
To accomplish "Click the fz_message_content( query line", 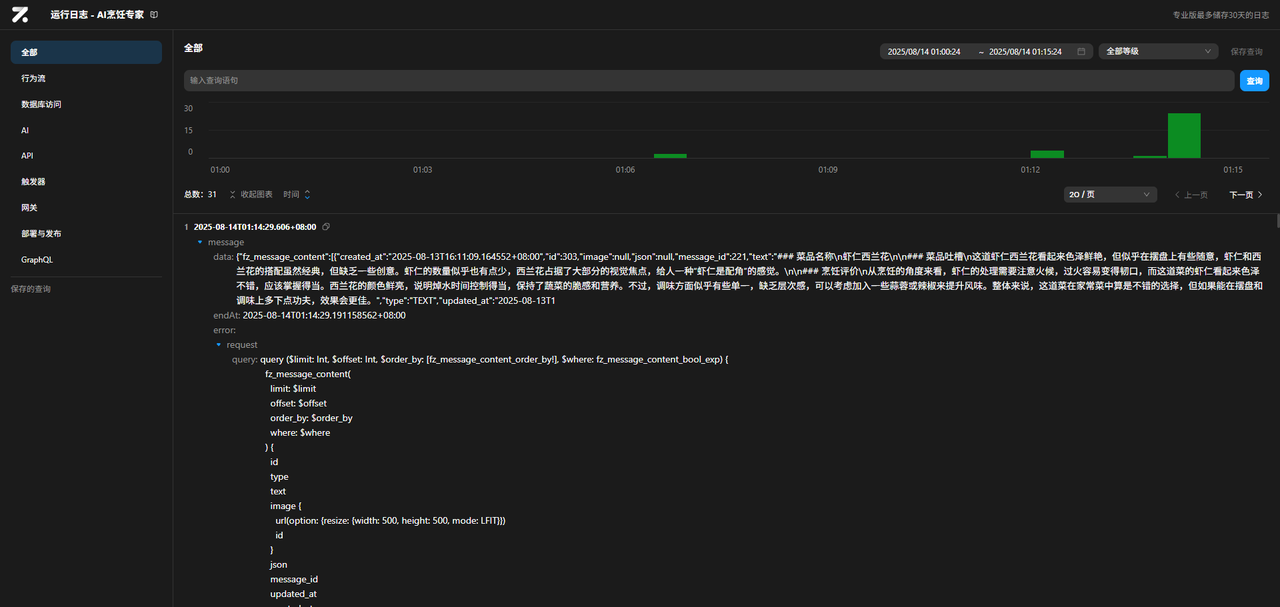I will [308, 374].
